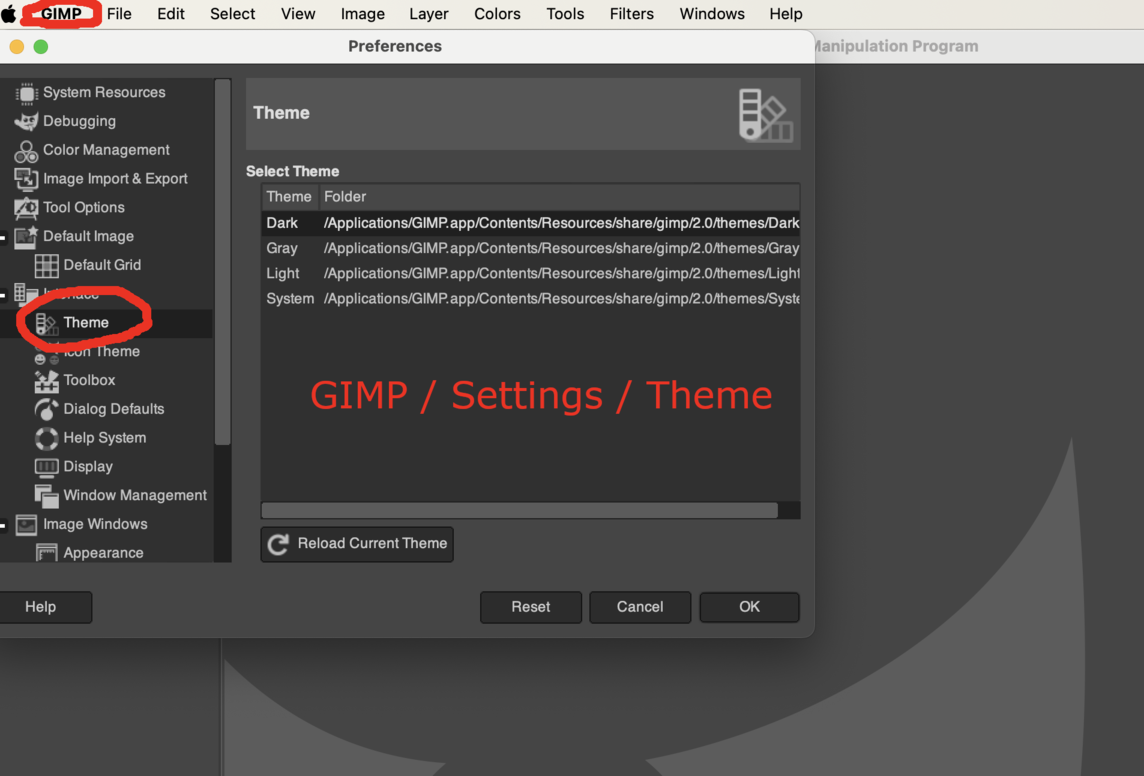This screenshot has width=1144, height=776.
Task: Click the theme list horizontal scrollbar
Action: point(519,510)
